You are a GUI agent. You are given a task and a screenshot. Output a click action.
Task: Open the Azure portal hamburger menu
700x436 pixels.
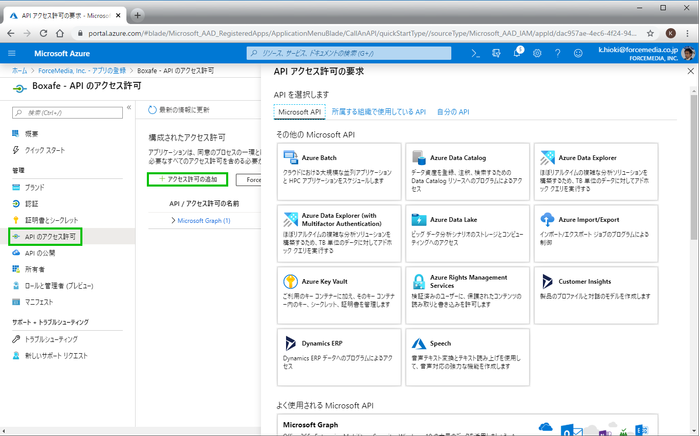click(12, 53)
